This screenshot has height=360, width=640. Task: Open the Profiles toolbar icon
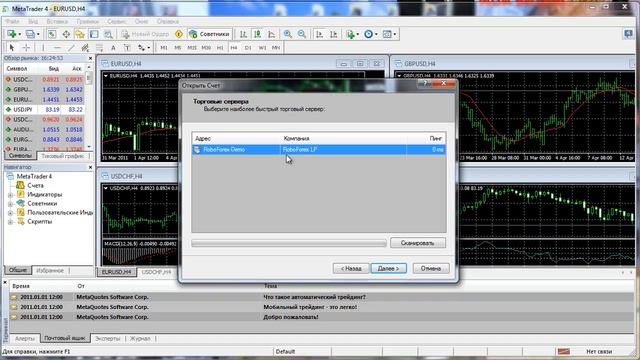click(30, 34)
